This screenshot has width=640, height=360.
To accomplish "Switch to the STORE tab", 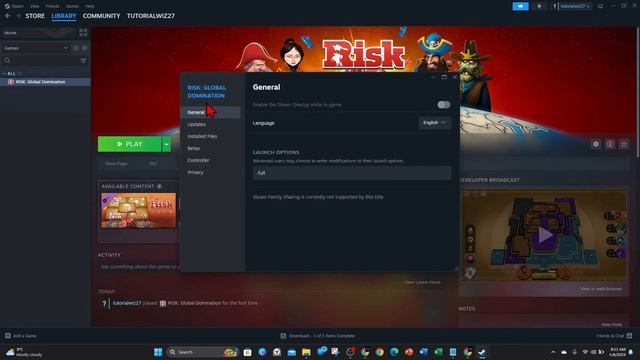I will click(x=35, y=16).
